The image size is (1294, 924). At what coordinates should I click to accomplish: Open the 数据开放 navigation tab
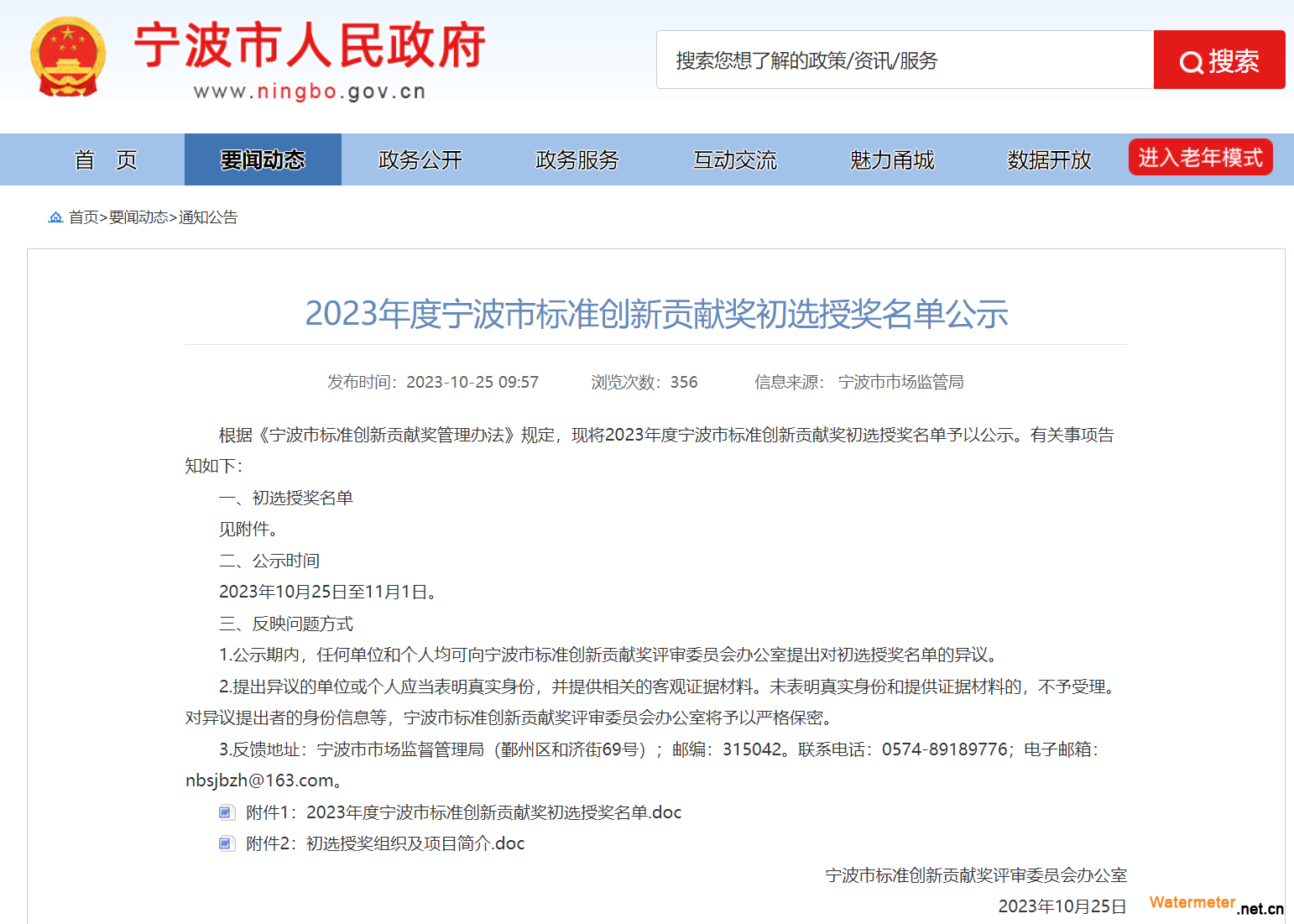(1050, 159)
